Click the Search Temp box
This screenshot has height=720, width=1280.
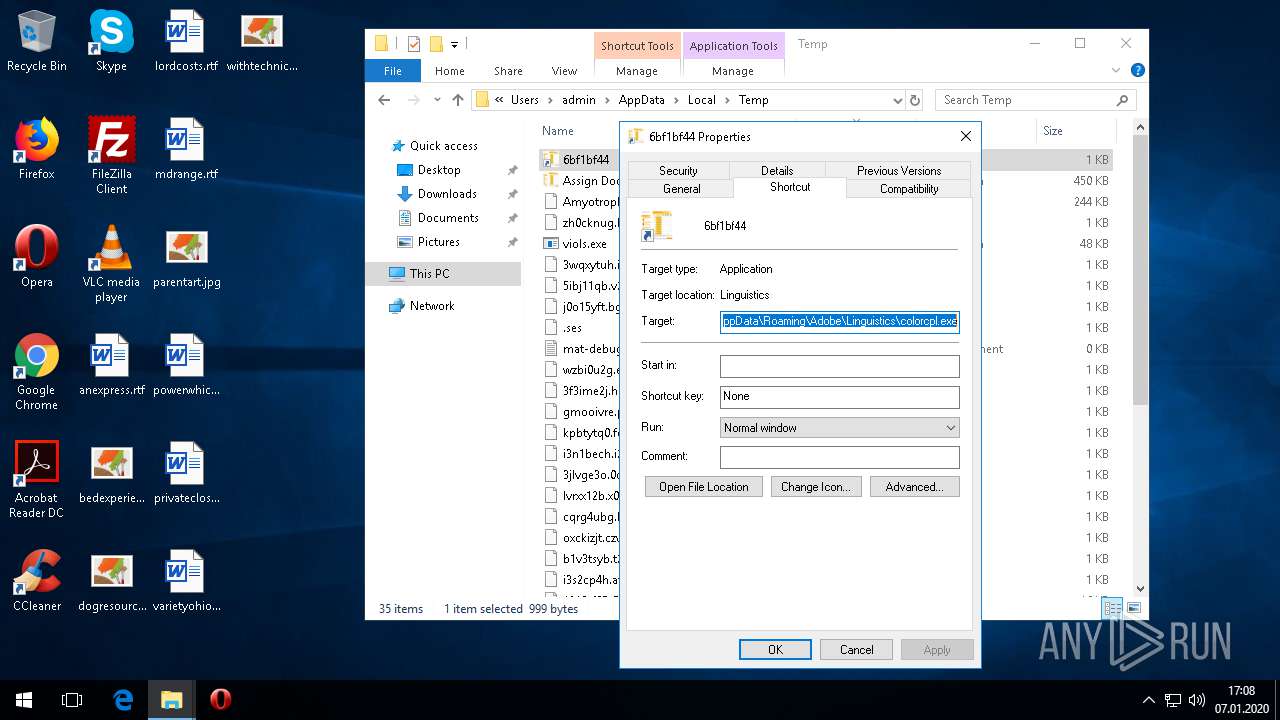pos(1036,100)
